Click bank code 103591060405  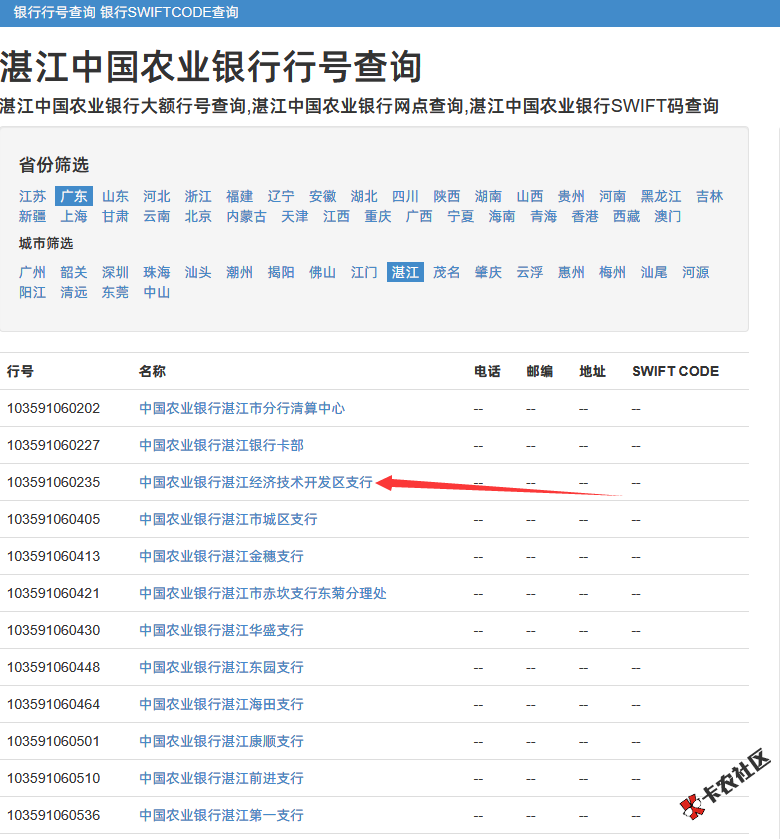pos(53,519)
